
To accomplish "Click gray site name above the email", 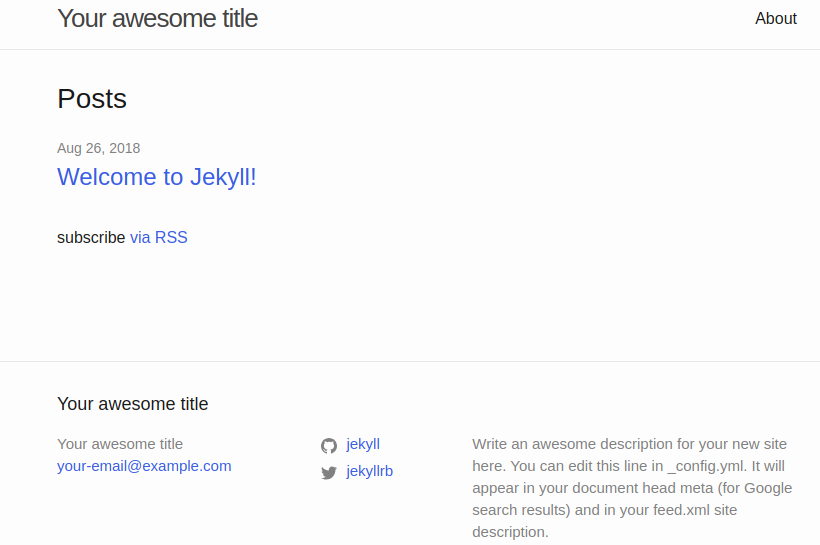I will pos(120,444).
